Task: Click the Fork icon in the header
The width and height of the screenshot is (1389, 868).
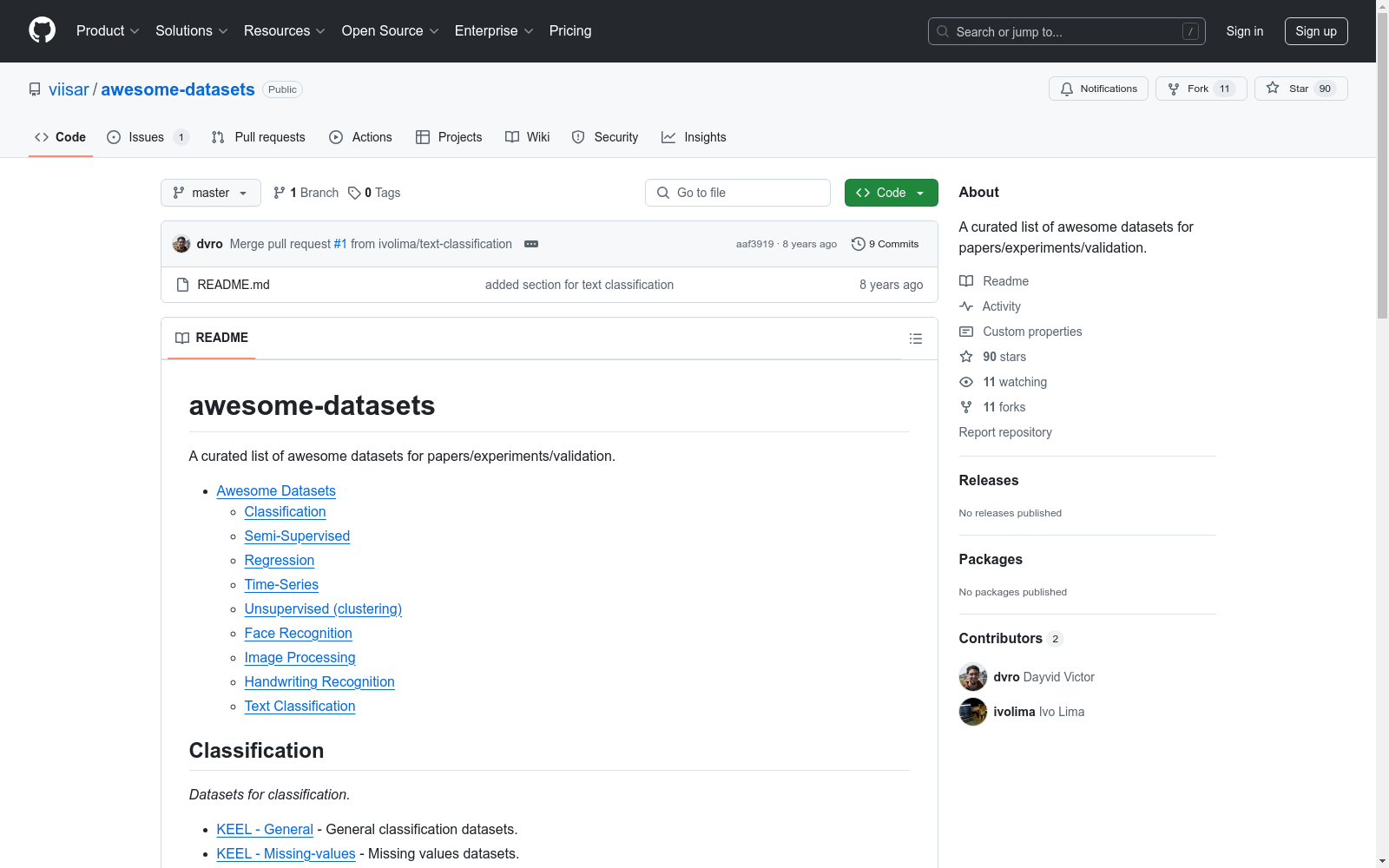Action: click(1174, 89)
